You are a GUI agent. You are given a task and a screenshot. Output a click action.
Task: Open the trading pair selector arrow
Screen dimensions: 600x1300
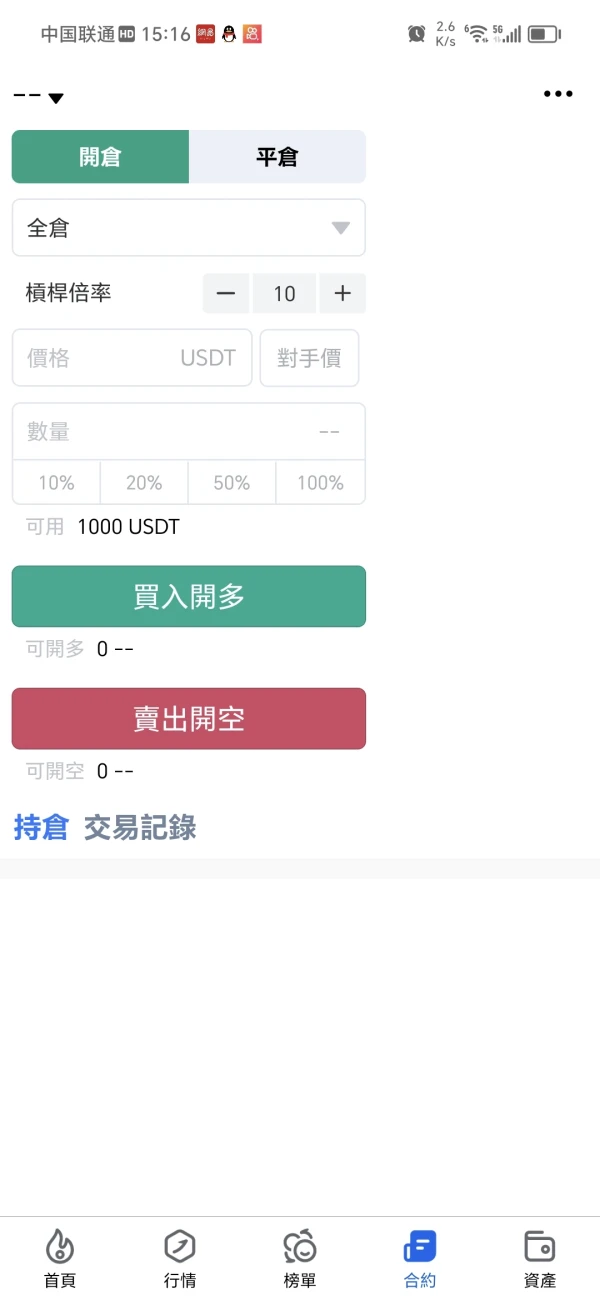point(56,97)
